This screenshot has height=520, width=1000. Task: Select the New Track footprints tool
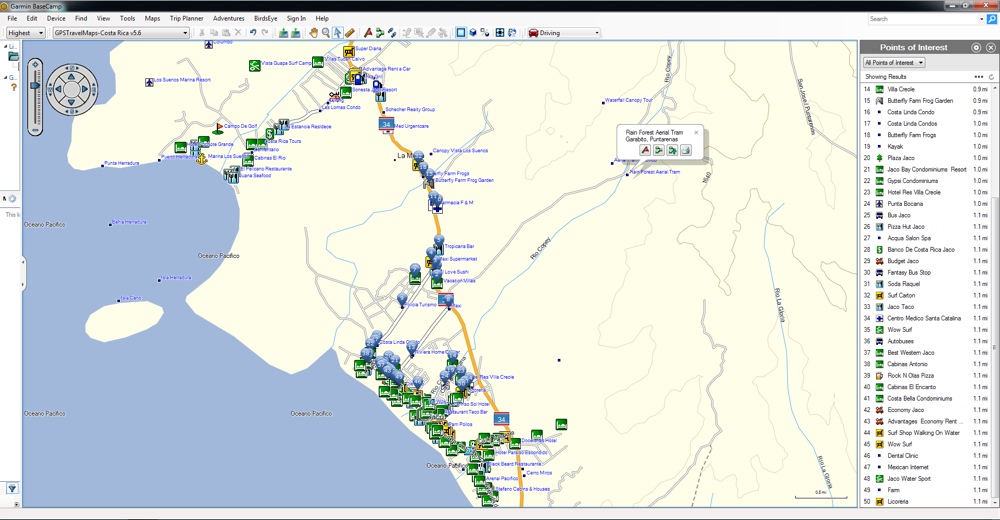[x=392, y=33]
